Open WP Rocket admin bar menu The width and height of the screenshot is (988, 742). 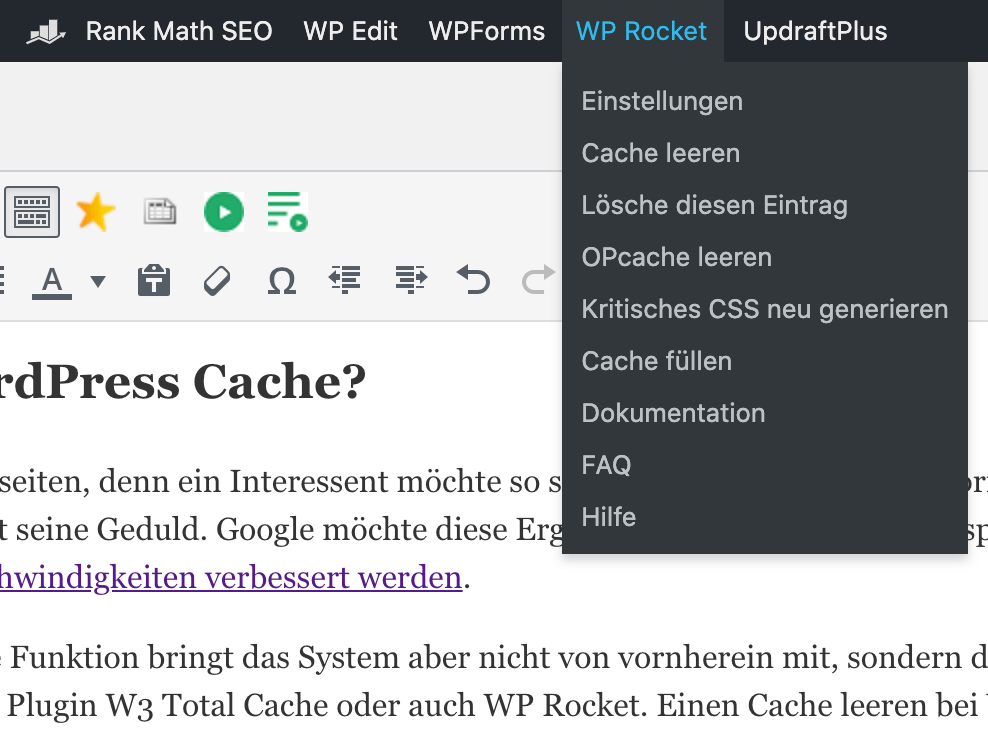[x=641, y=31]
